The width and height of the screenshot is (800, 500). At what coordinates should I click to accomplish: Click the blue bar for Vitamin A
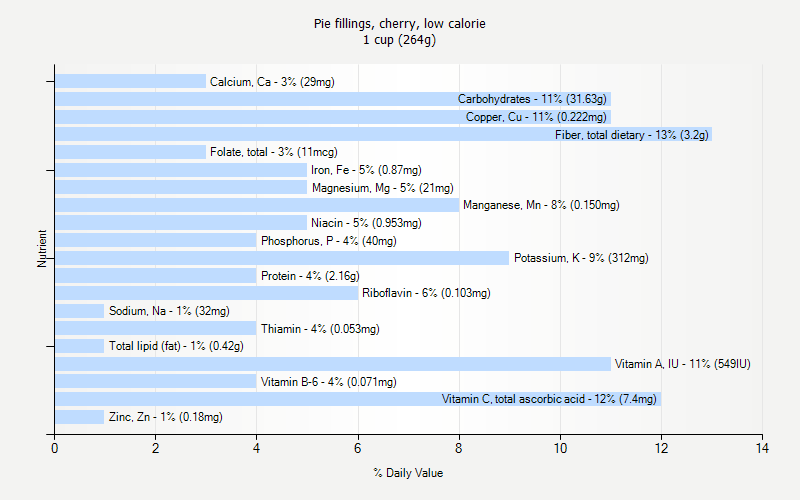[x=333, y=364]
